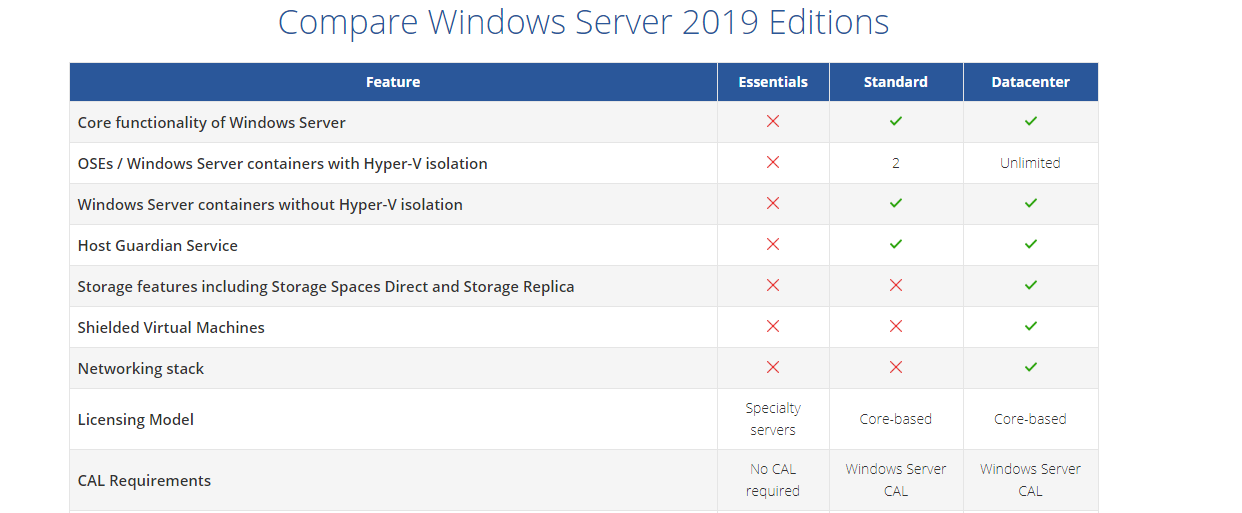Select the Networking stack label
The height and width of the screenshot is (513, 1242).
pos(141,368)
